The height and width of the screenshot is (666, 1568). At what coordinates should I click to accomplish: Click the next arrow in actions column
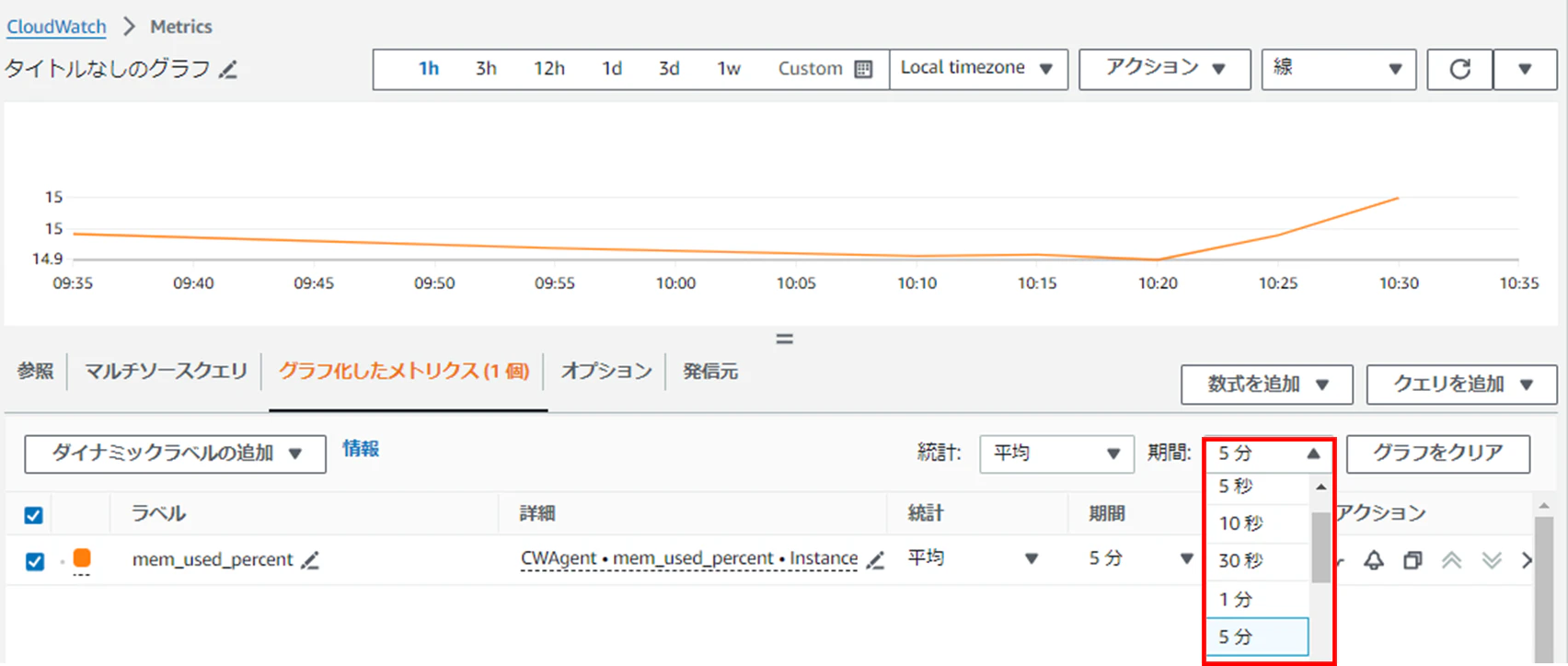(1527, 559)
